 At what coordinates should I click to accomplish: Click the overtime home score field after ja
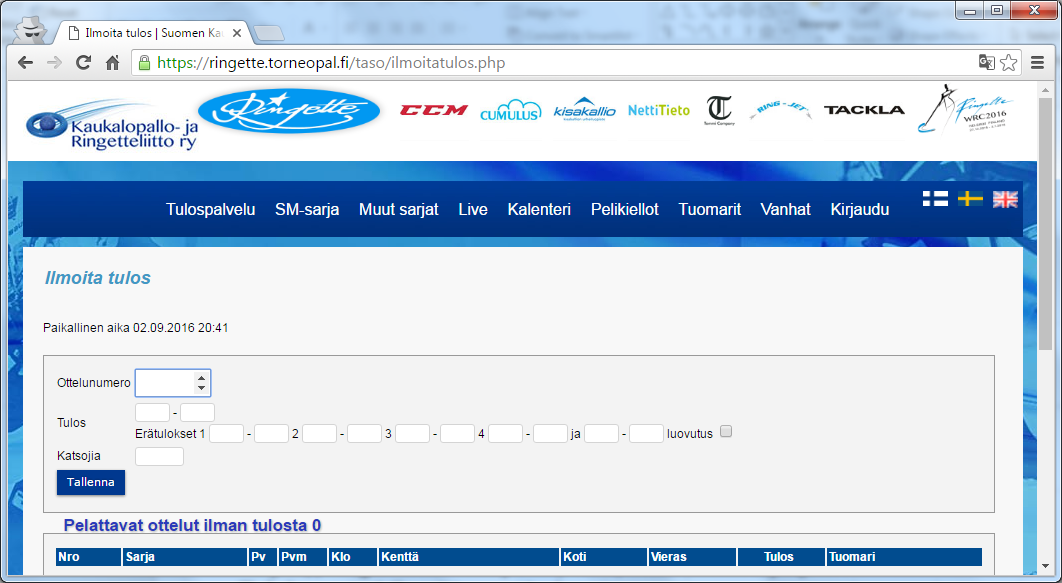click(601, 433)
